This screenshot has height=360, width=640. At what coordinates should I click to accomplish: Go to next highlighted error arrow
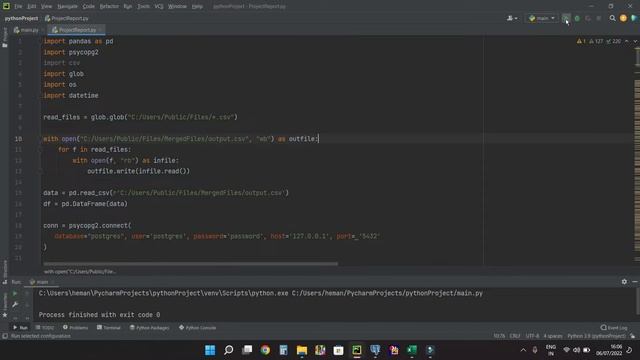pyautogui.click(x=635, y=41)
